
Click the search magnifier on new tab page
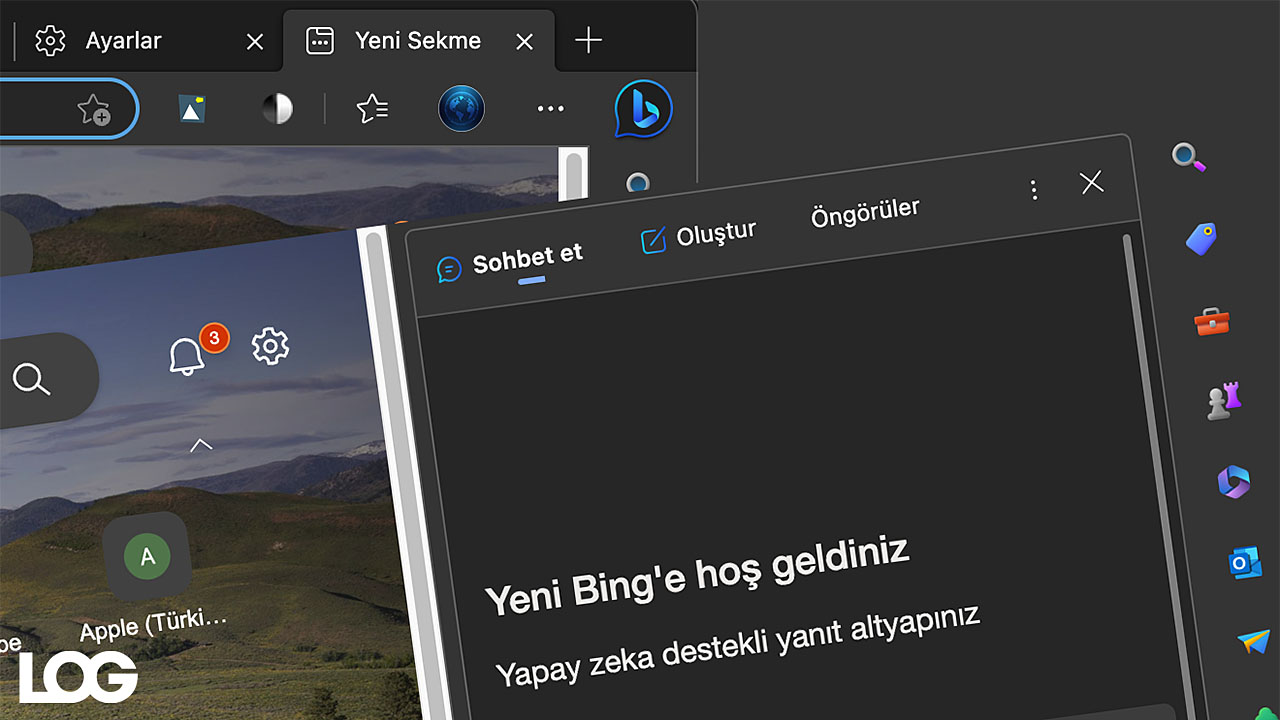tap(31, 378)
